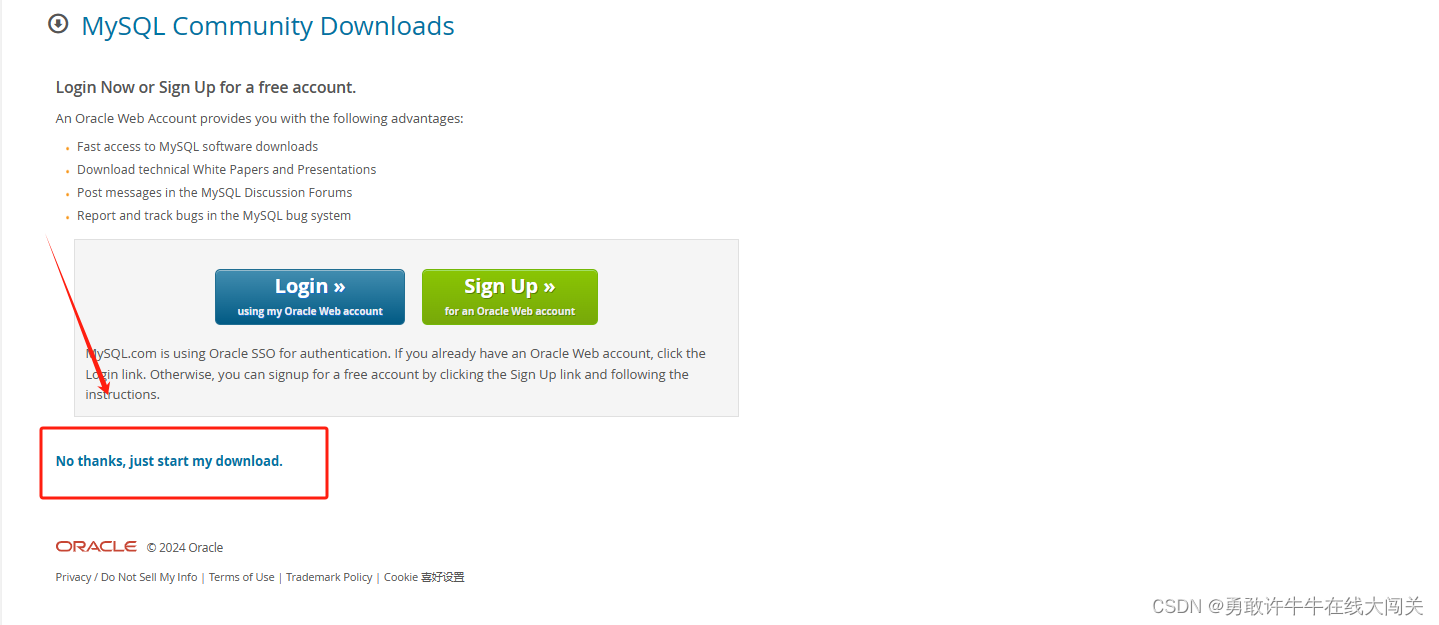Click the Login Now or Sign Up heading
Image resolution: width=1439 pixels, height=625 pixels.
[x=206, y=87]
